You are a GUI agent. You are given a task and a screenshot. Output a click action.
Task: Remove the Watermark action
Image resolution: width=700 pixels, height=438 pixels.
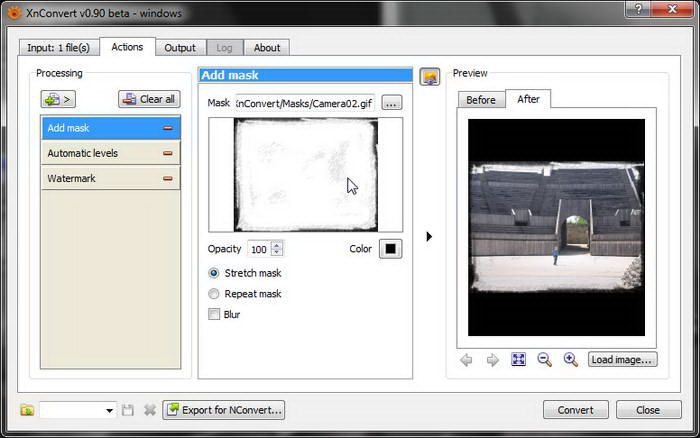167,178
